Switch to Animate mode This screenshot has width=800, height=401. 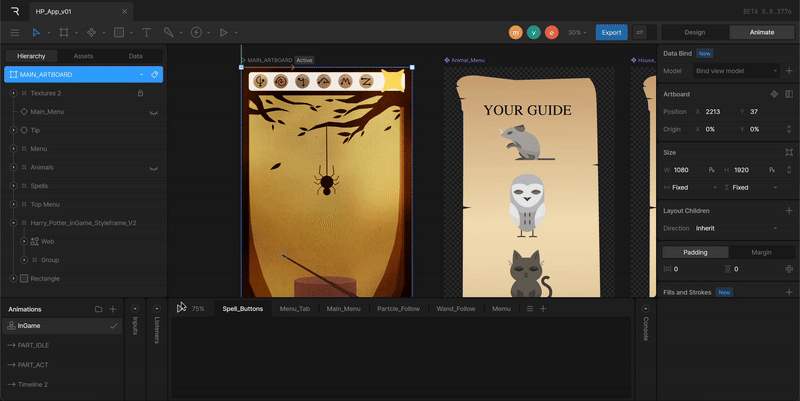tap(762, 32)
